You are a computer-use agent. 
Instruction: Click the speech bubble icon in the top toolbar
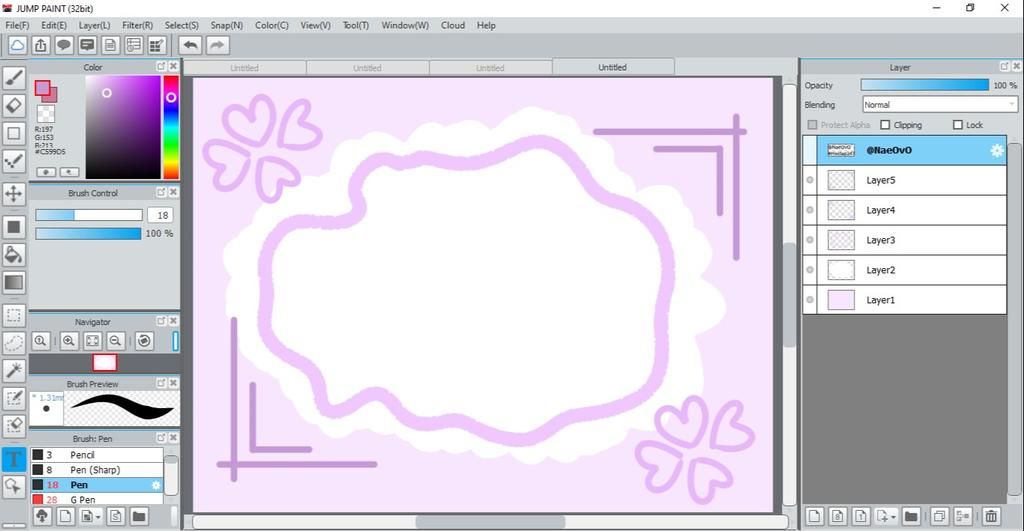pos(64,45)
